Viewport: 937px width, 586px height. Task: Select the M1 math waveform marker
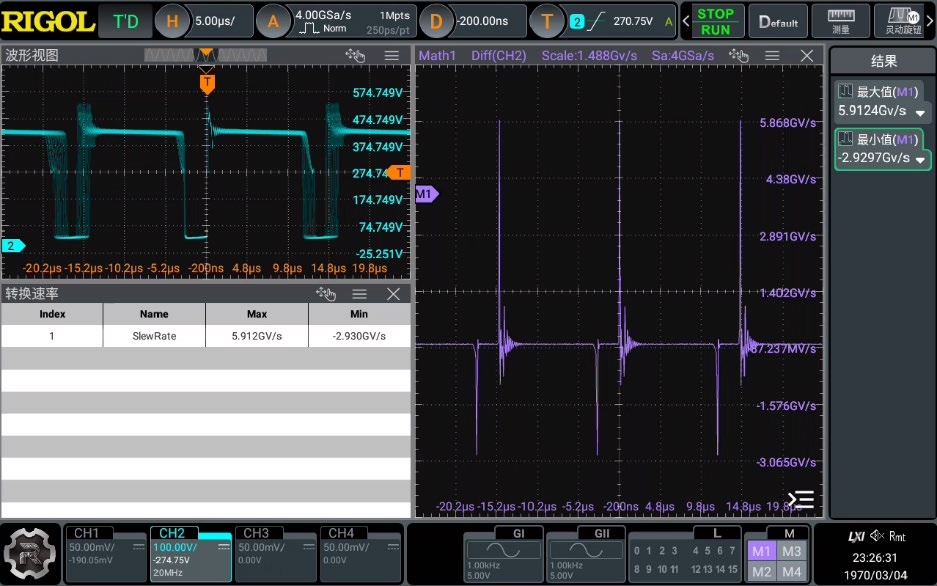[x=427, y=194]
